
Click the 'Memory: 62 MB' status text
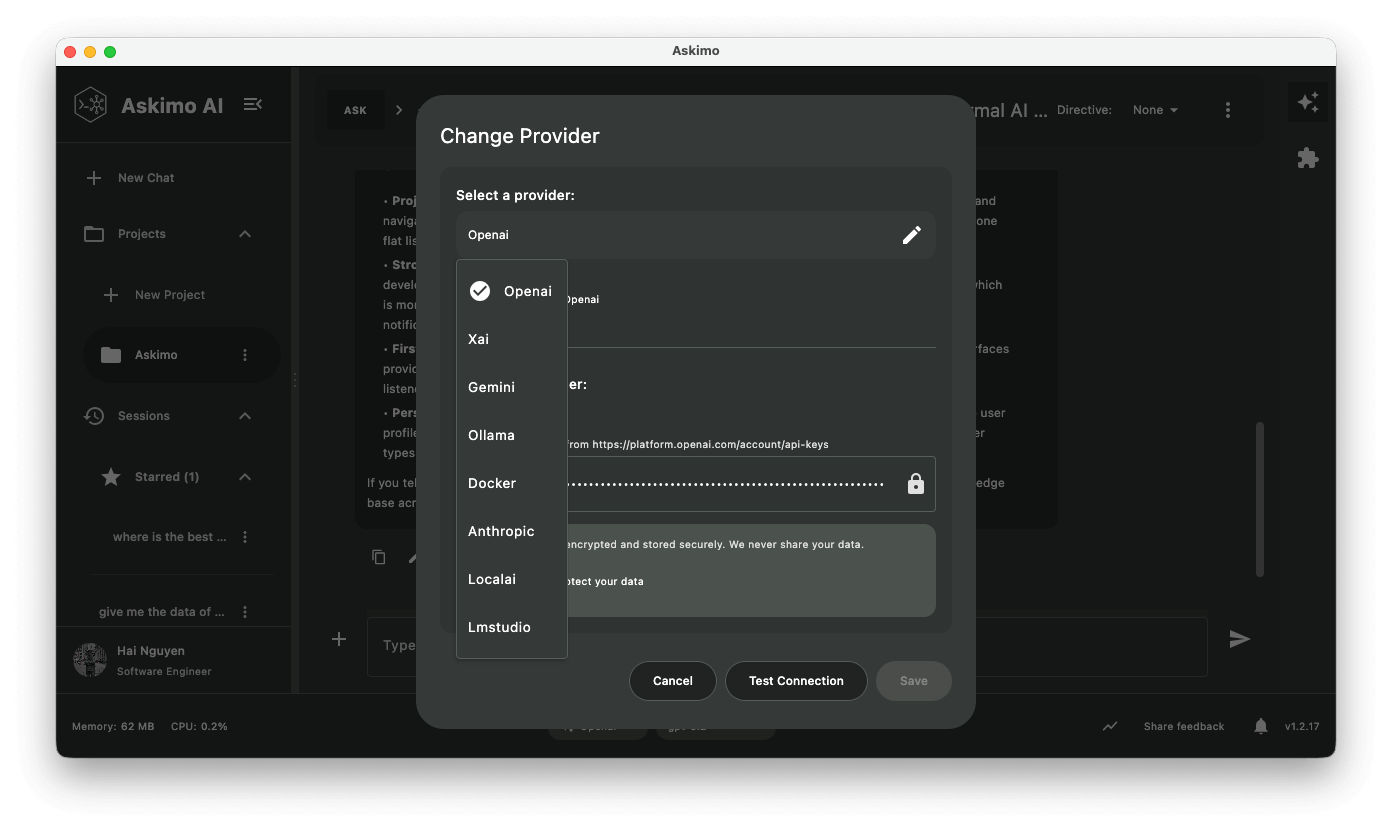(x=113, y=726)
